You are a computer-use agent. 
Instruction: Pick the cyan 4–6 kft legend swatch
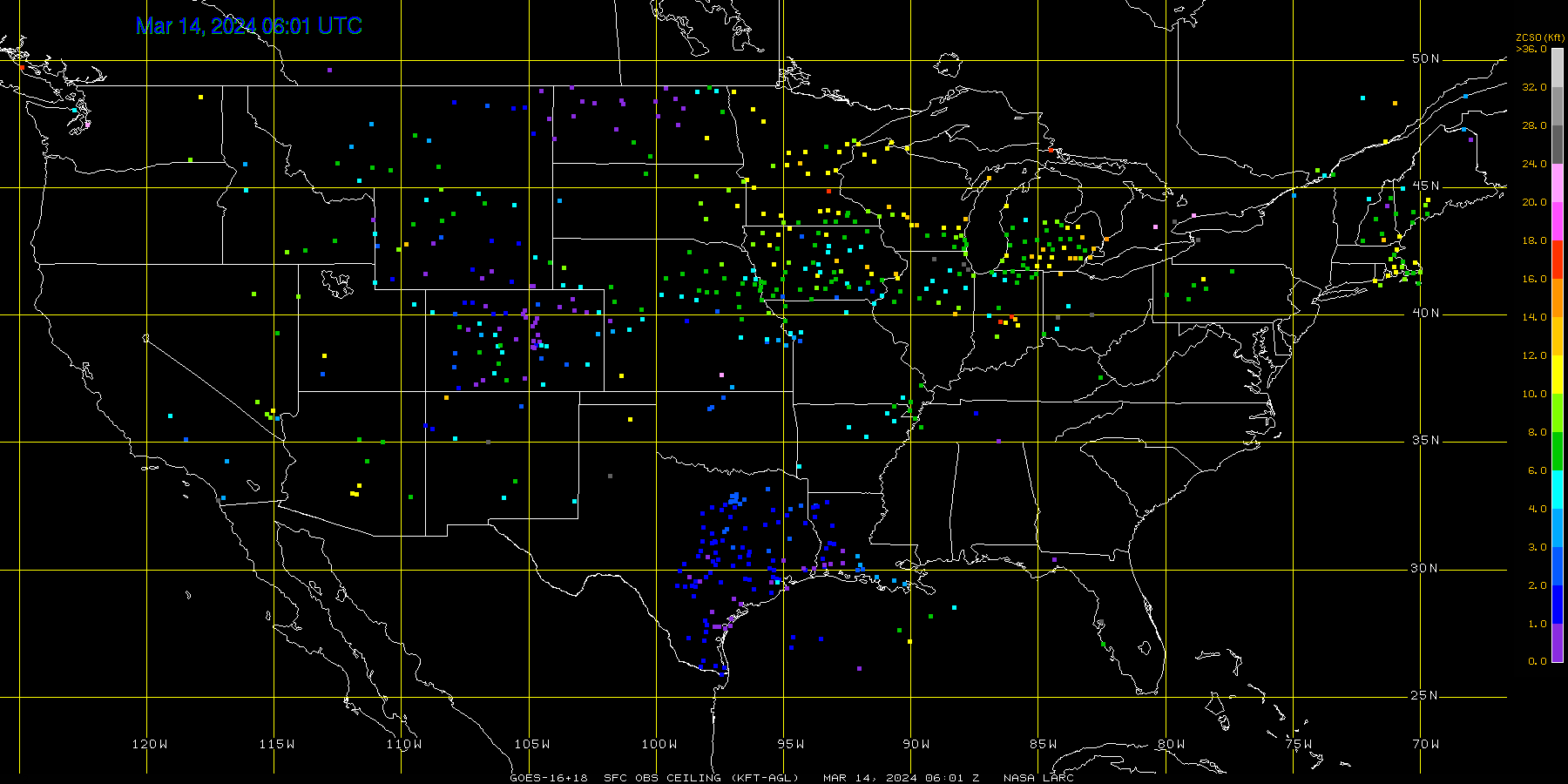pos(1558,490)
